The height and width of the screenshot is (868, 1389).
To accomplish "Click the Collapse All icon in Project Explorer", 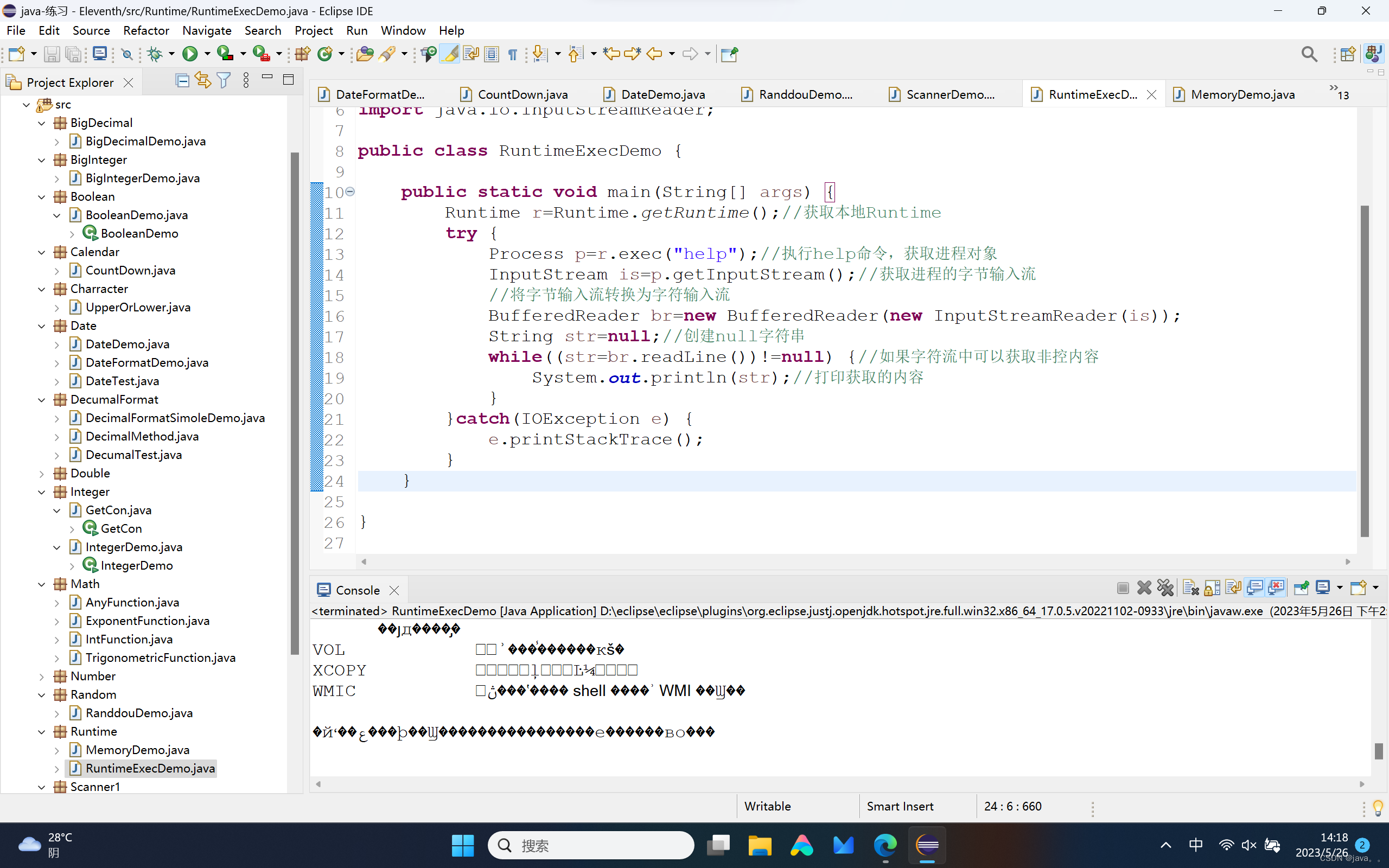I will pyautogui.click(x=182, y=81).
